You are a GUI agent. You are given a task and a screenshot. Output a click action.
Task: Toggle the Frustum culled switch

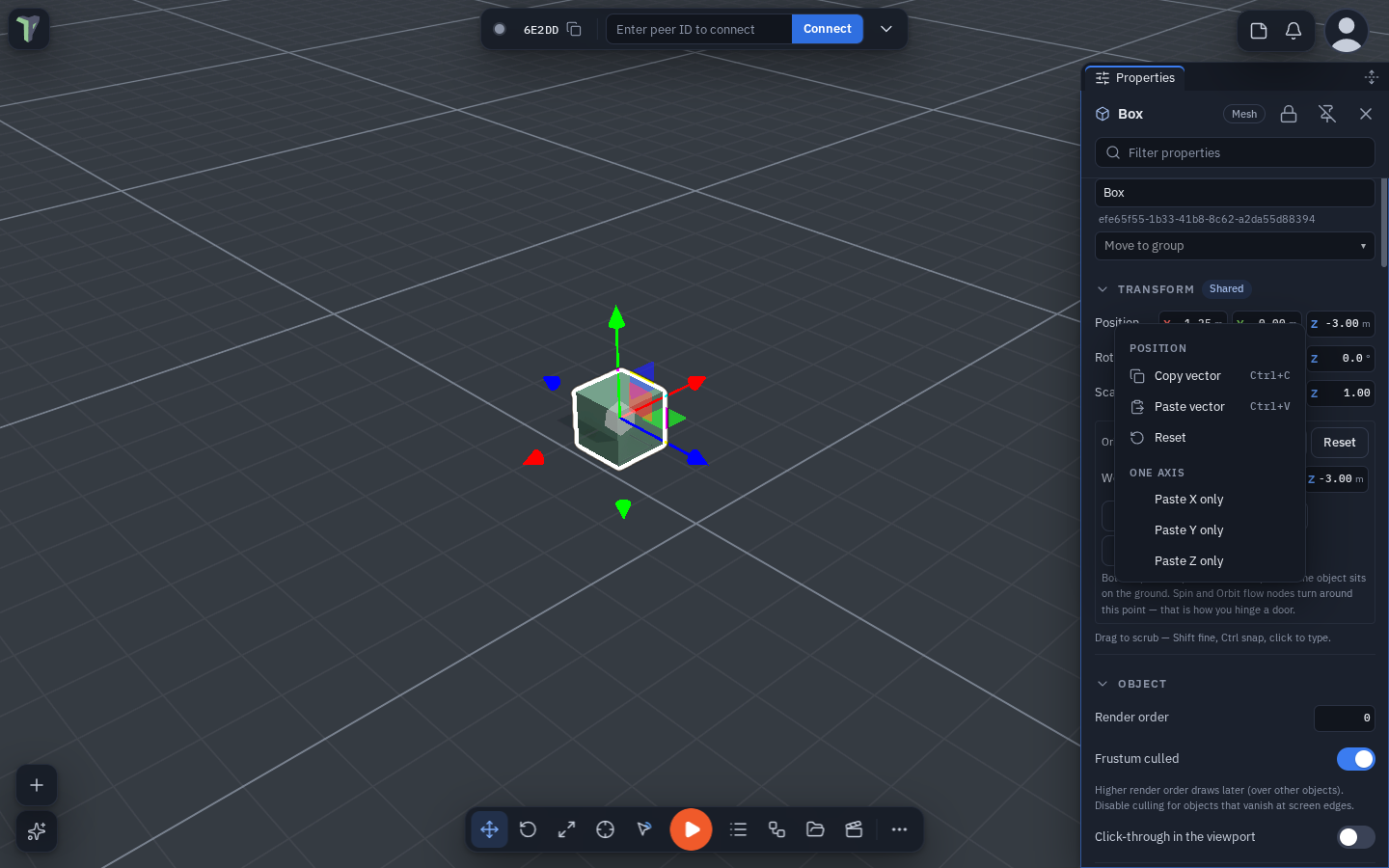[1356, 759]
